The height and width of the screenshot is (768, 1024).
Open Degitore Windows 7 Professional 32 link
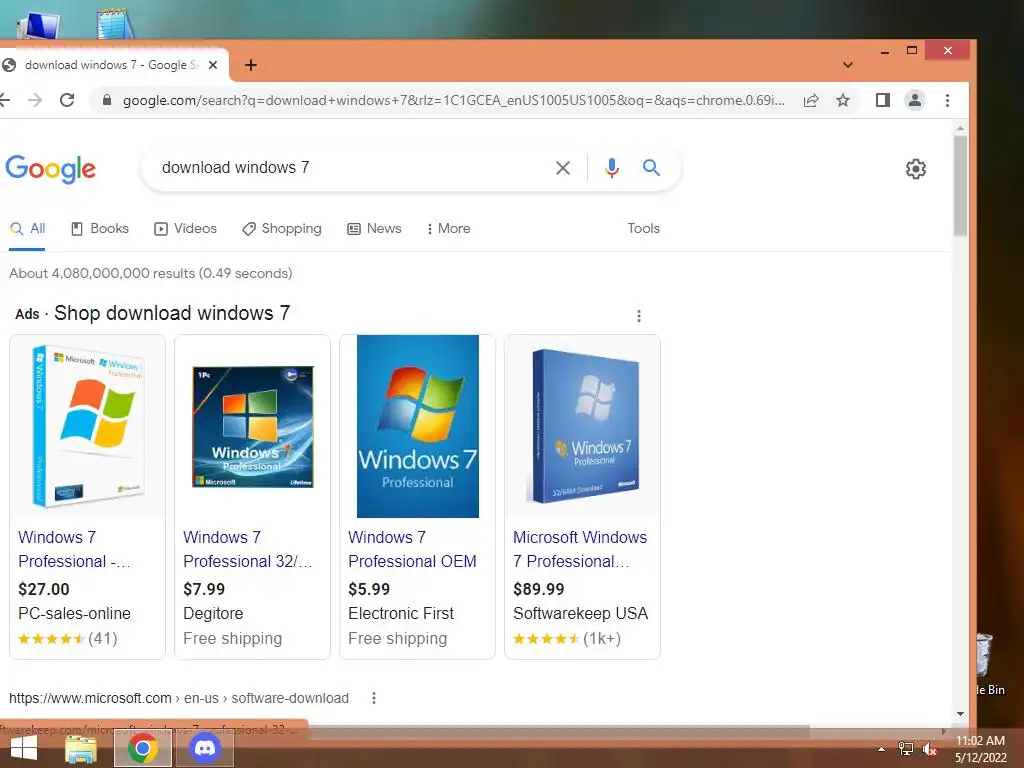(x=248, y=549)
